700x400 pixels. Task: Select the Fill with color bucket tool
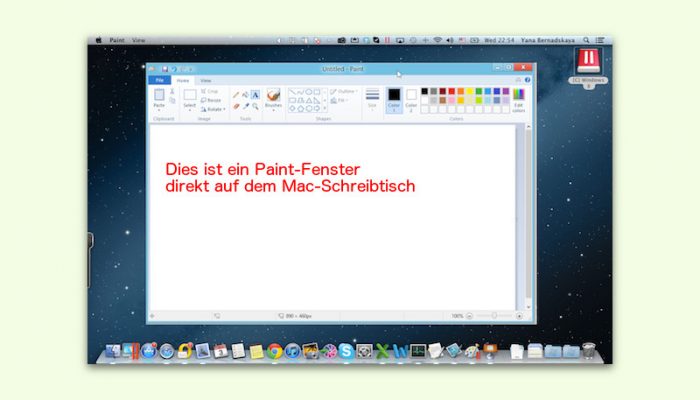pyautogui.click(x=246, y=95)
